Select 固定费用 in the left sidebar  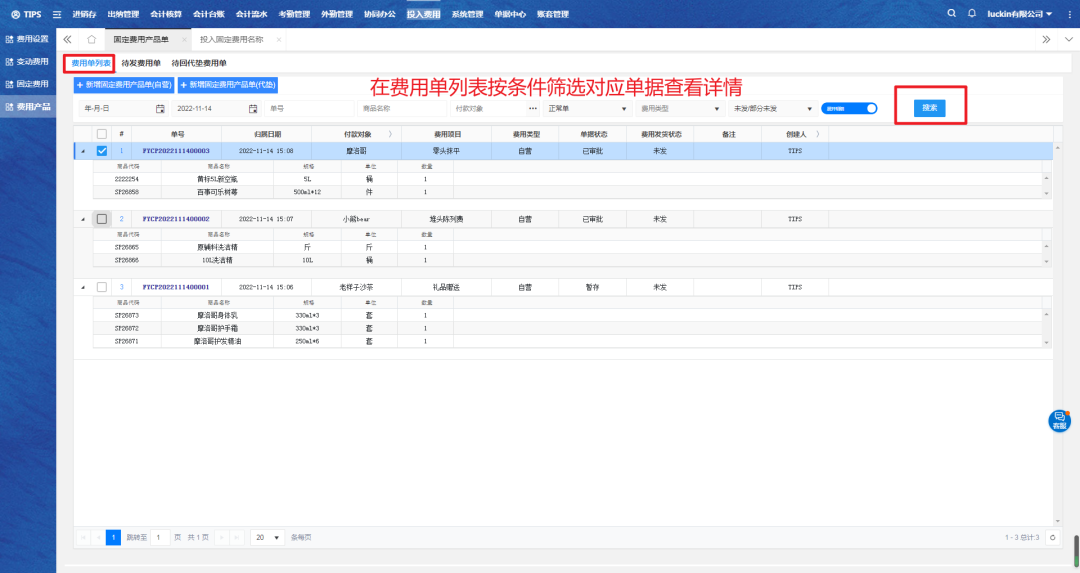pos(28,84)
